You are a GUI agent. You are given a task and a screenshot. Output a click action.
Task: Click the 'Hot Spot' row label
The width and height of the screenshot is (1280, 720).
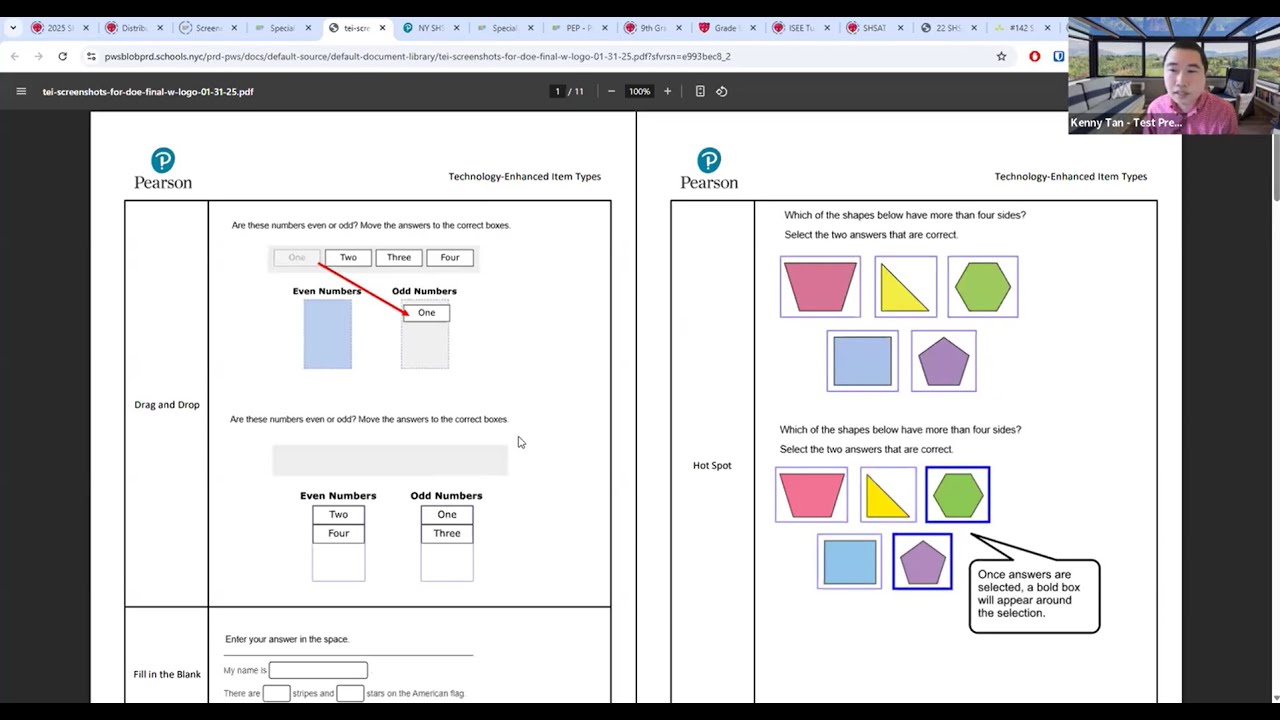712,465
